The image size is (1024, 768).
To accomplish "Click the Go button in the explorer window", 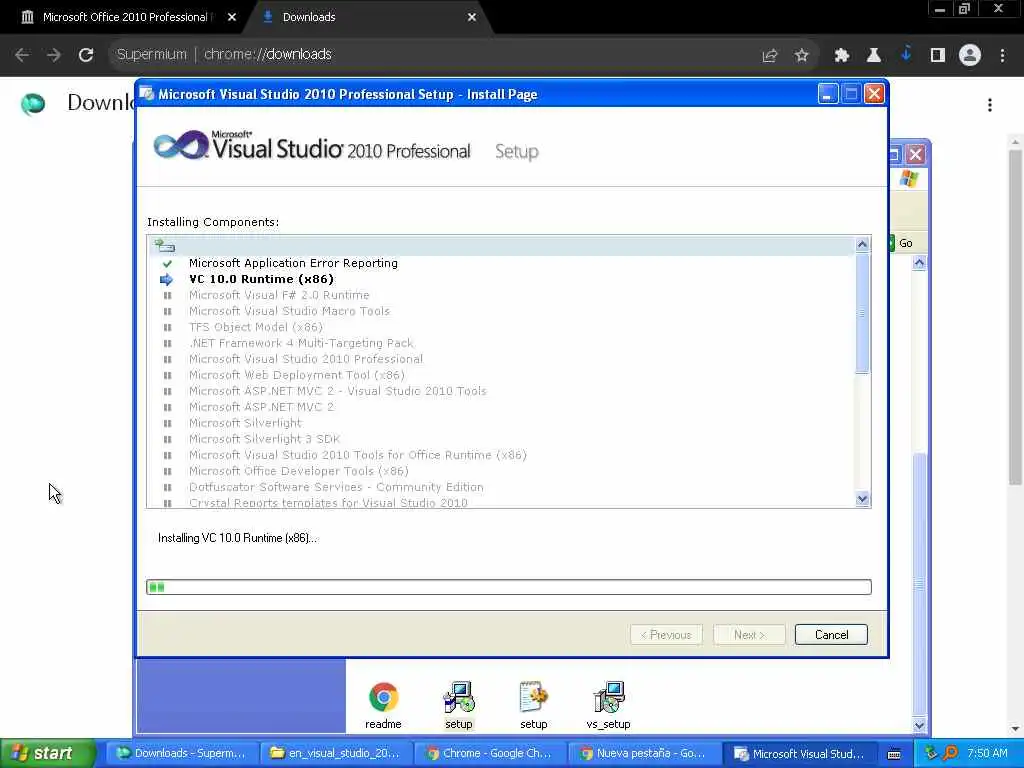I will [x=902, y=244].
